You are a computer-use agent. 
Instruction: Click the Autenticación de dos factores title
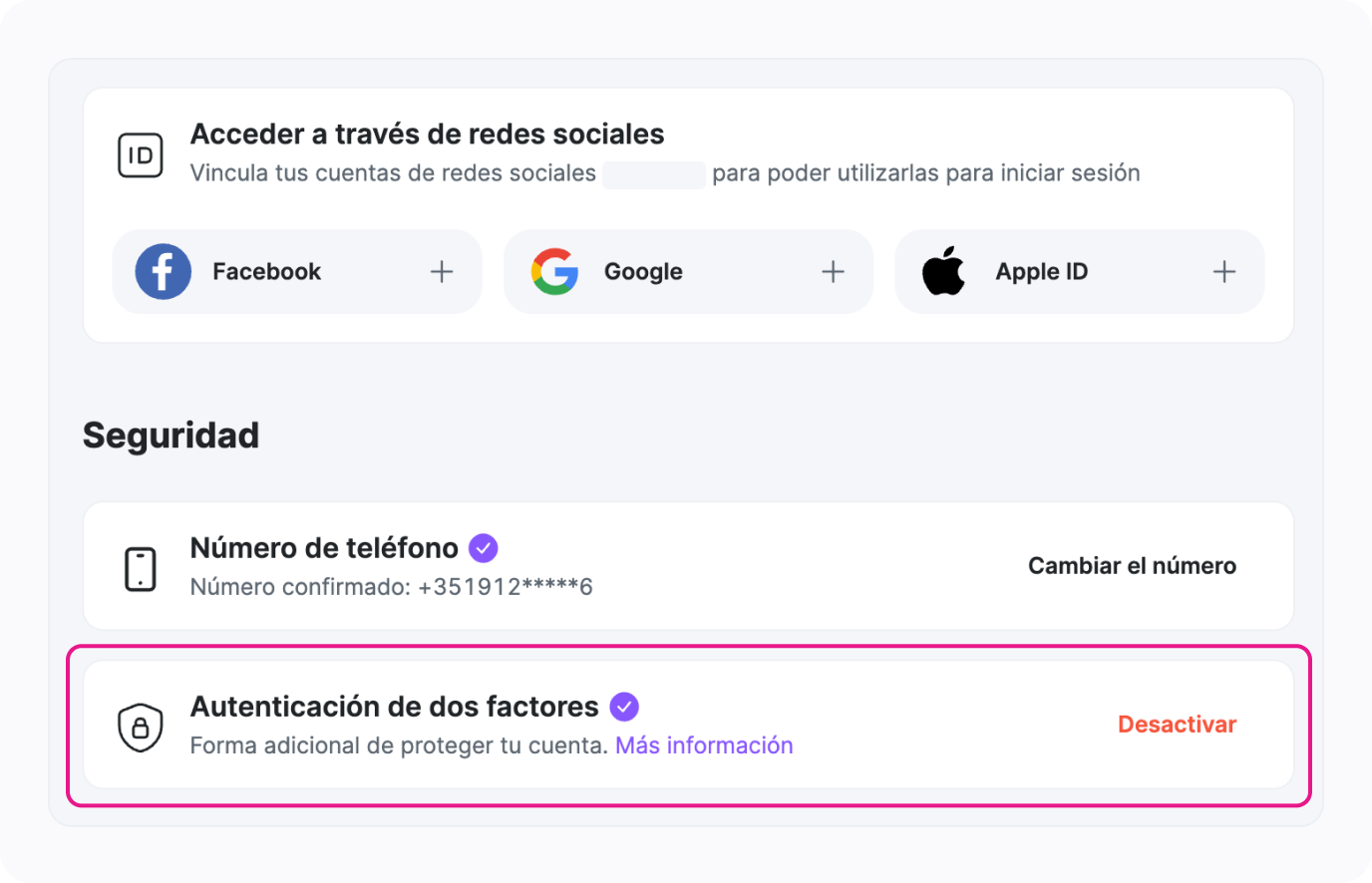point(394,707)
